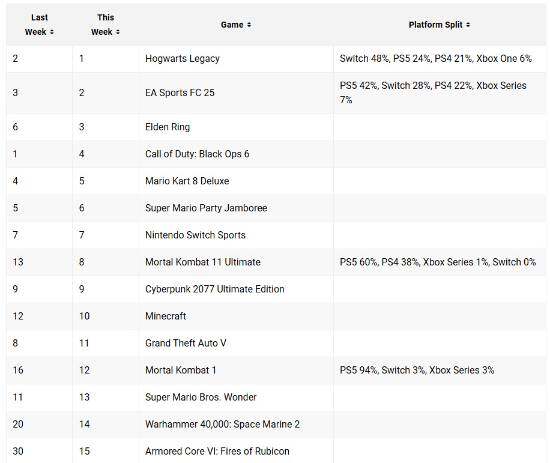Sort by This Week sort arrows
Screen dimensions: 550x463
(x=118, y=32)
